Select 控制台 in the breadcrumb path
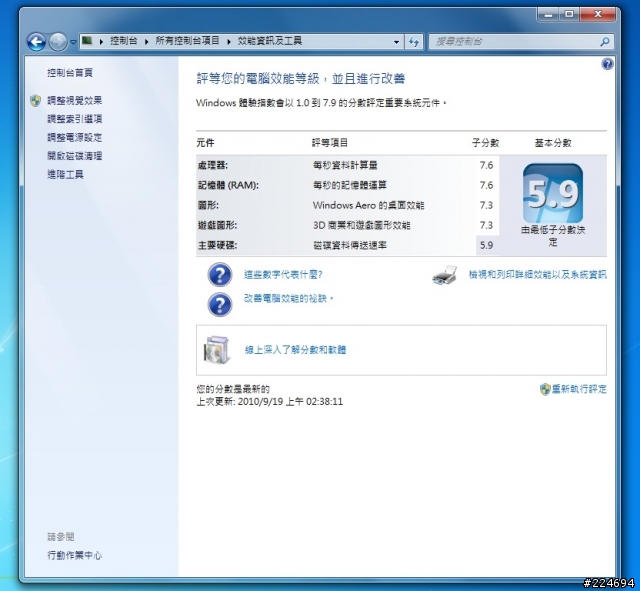This screenshot has width=640, height=591. [123, 41]
